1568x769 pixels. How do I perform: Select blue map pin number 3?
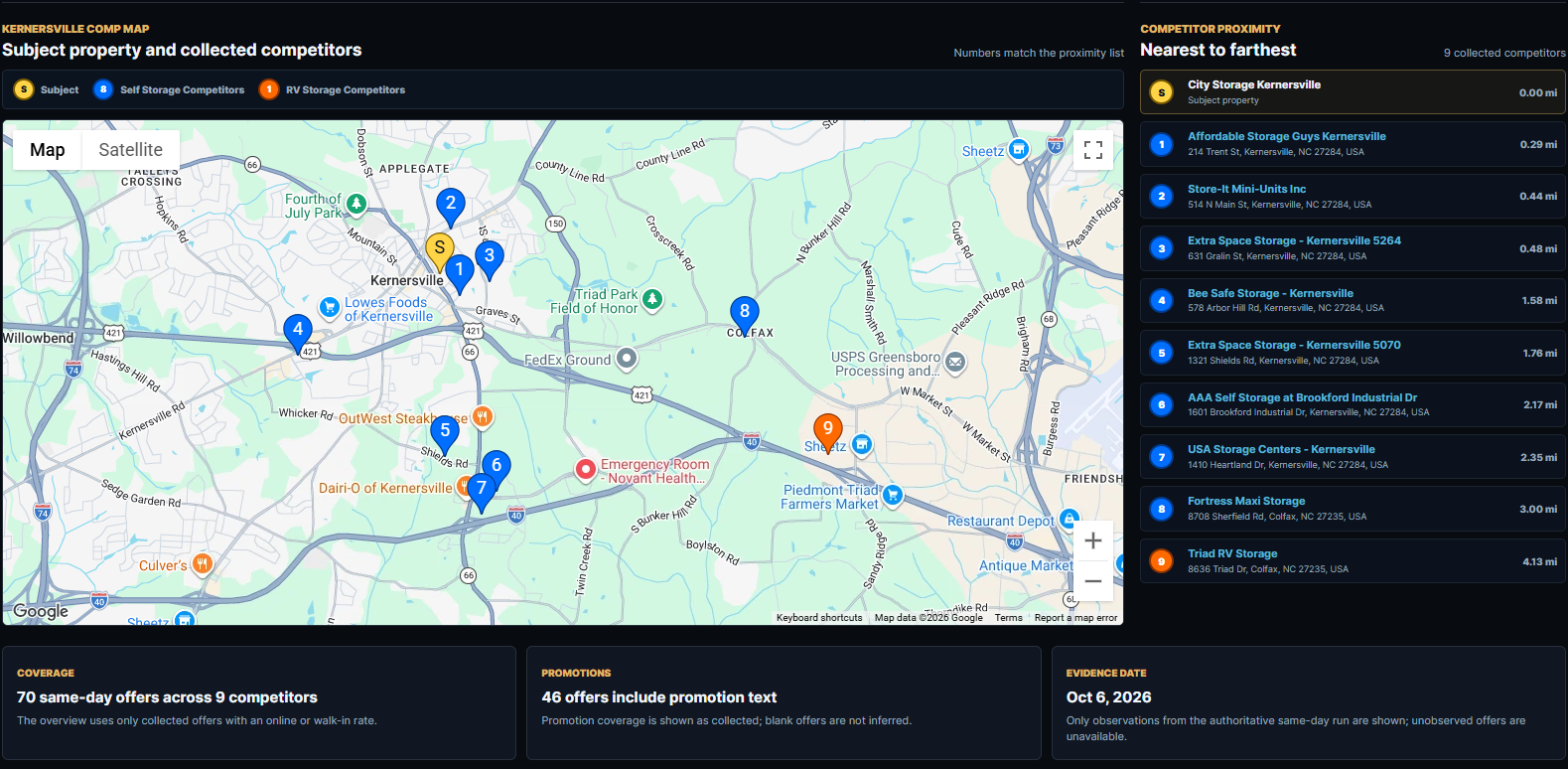pyautogui.click(x=489, y=260)
